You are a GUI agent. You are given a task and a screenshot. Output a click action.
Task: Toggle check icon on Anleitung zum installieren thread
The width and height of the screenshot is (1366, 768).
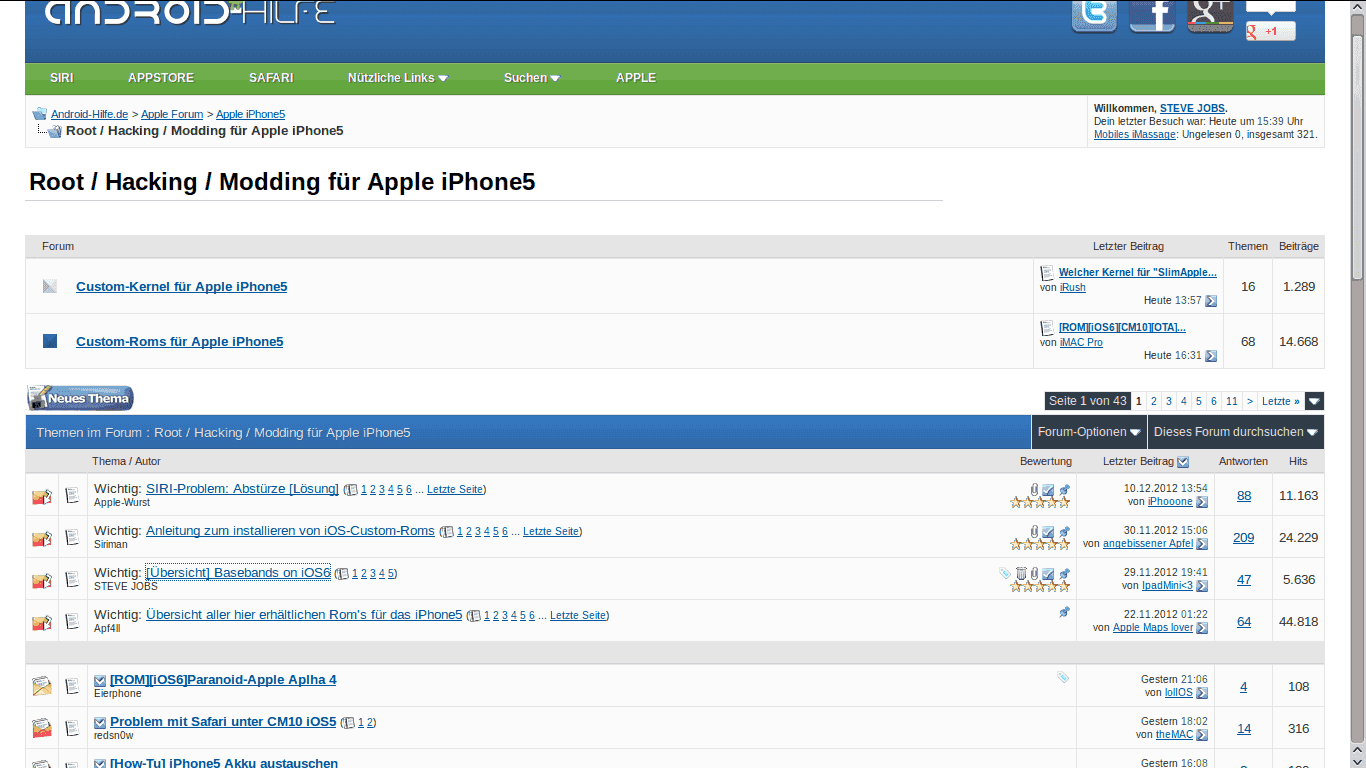(1048, 532)
